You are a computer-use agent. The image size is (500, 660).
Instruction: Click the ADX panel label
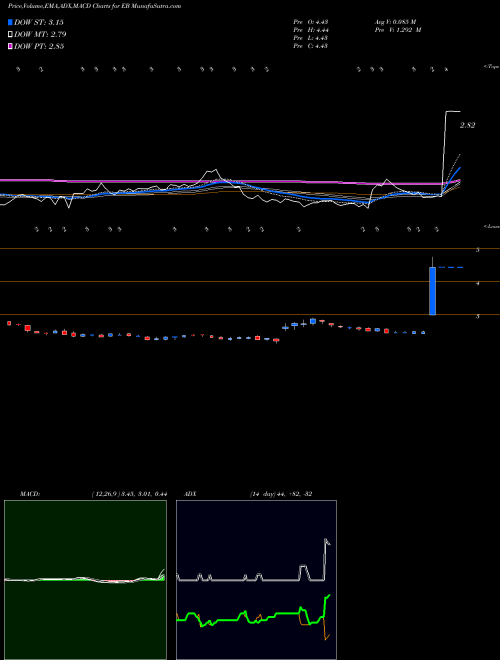coord(190,494)
